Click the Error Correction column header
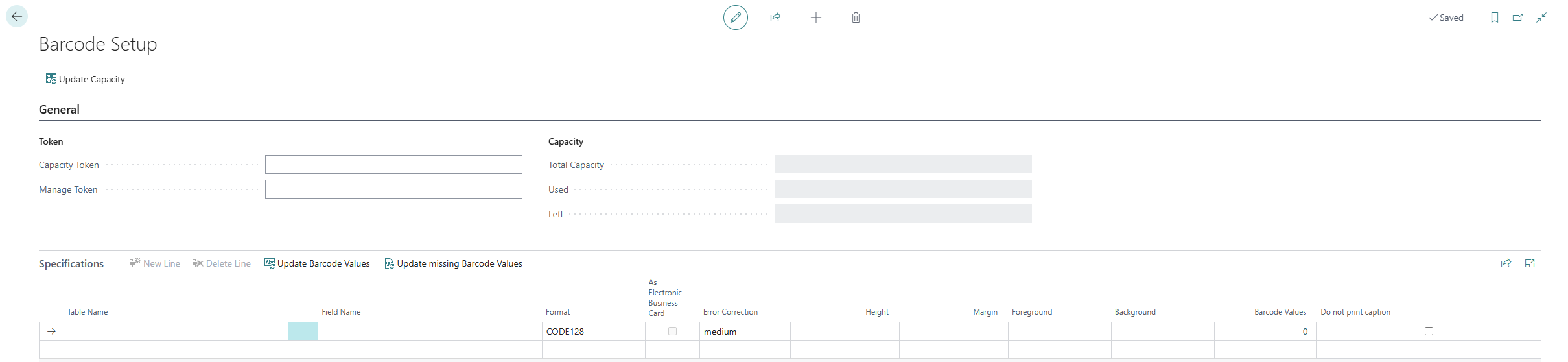 click(x=731, y=312)
